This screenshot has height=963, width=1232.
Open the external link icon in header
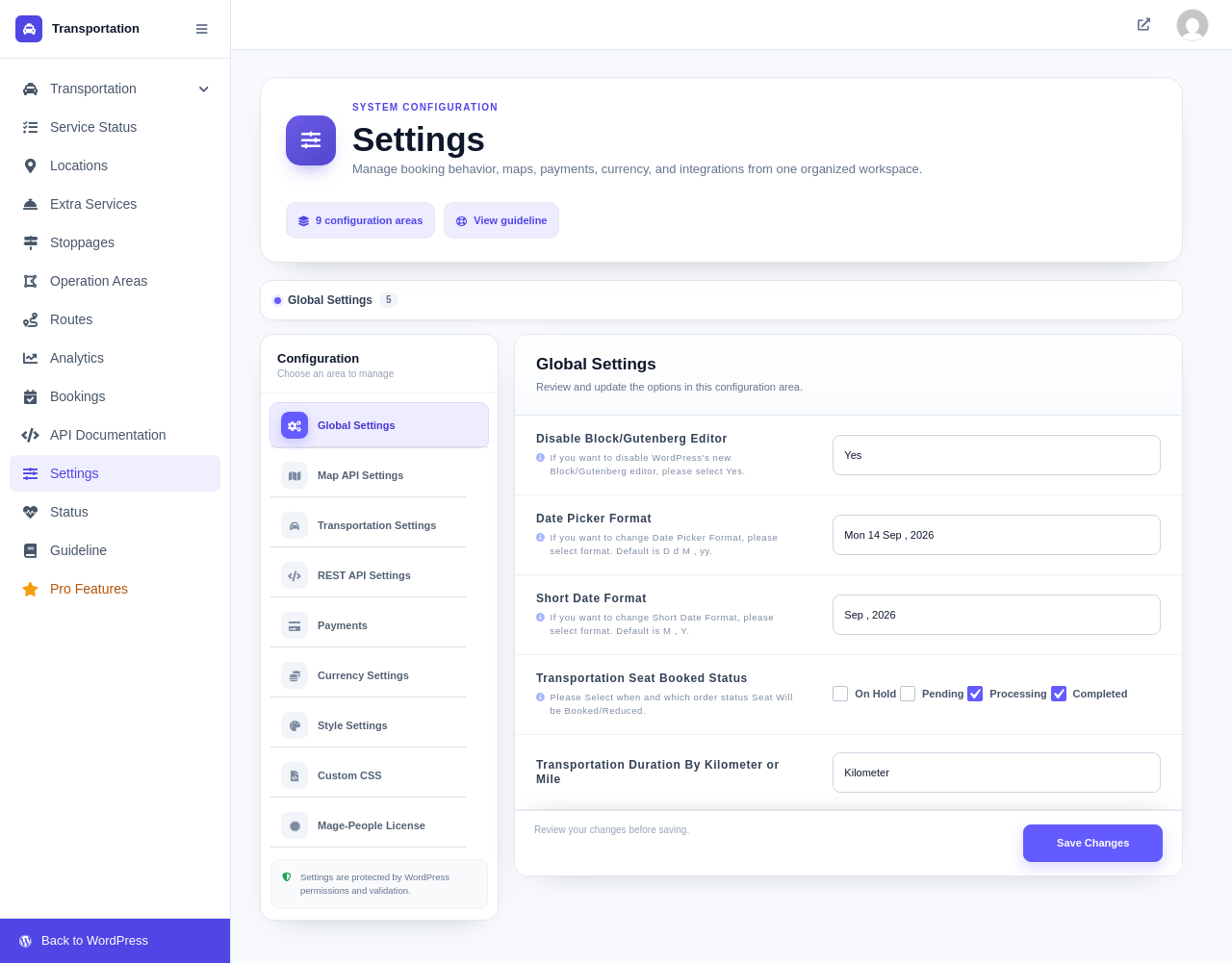(x=1143, y=25)
